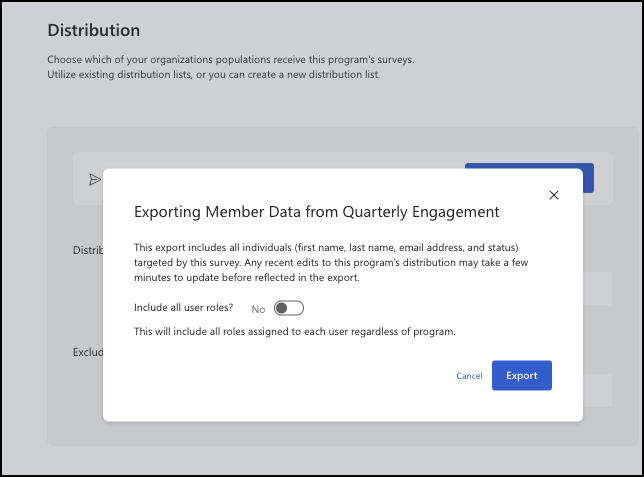Screen dimensions: 644x477
Task: Click the 'Choose which of your organizations populations' text
Action: 230,60
